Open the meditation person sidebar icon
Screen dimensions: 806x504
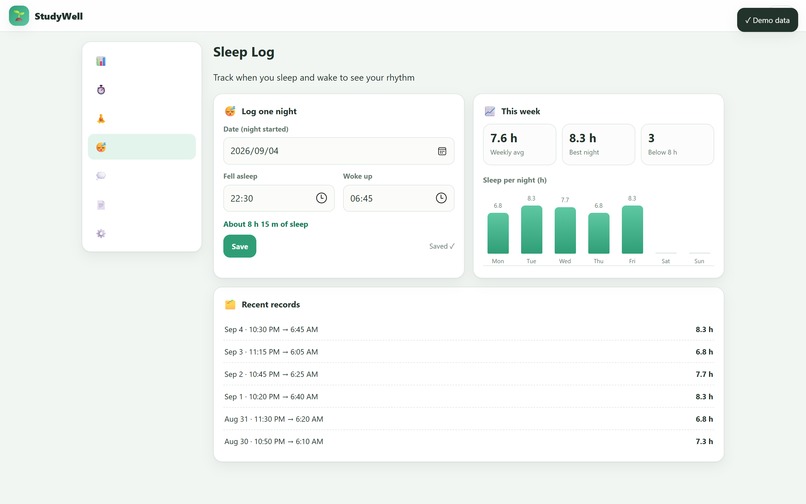click(101, 119)
